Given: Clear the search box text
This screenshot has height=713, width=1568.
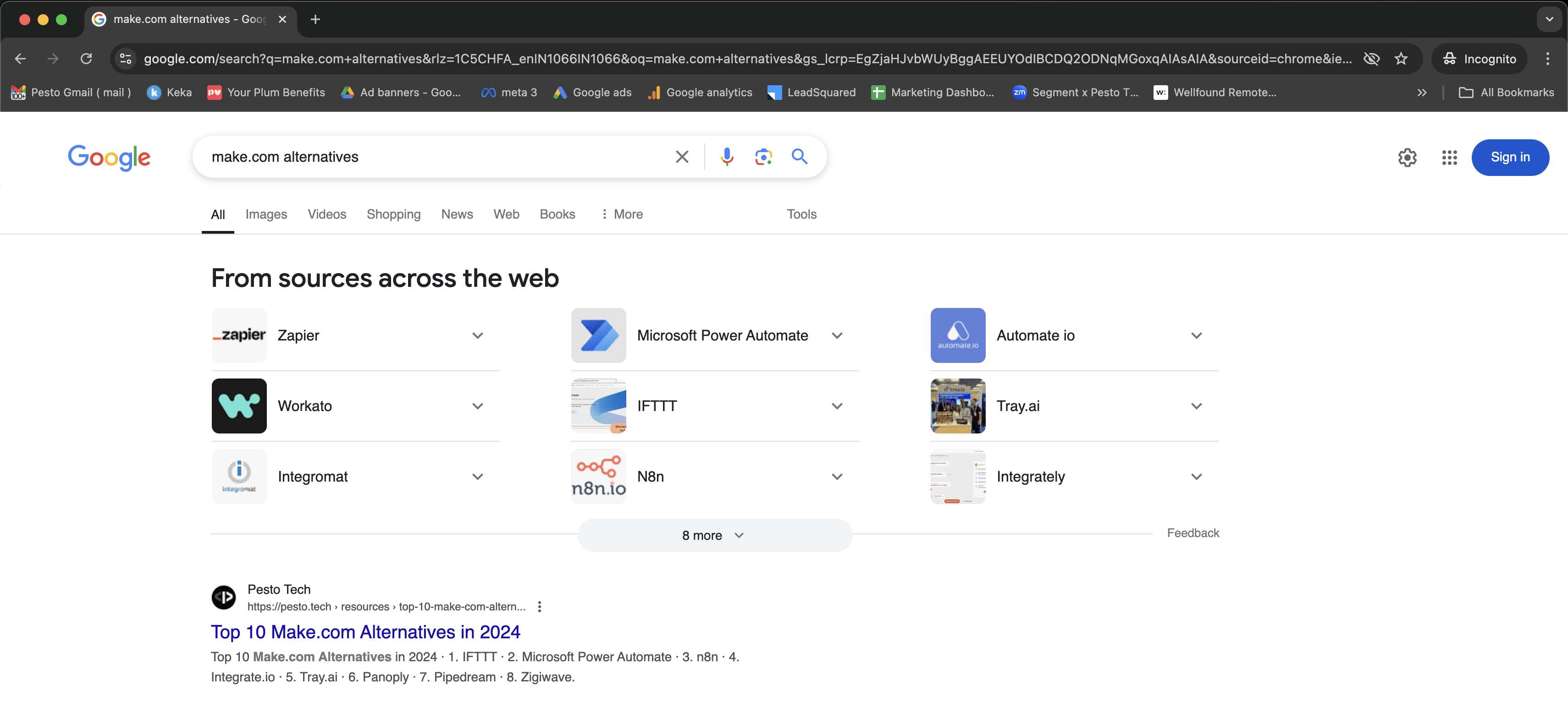Looking at the screenshot, I should point(682,157).
